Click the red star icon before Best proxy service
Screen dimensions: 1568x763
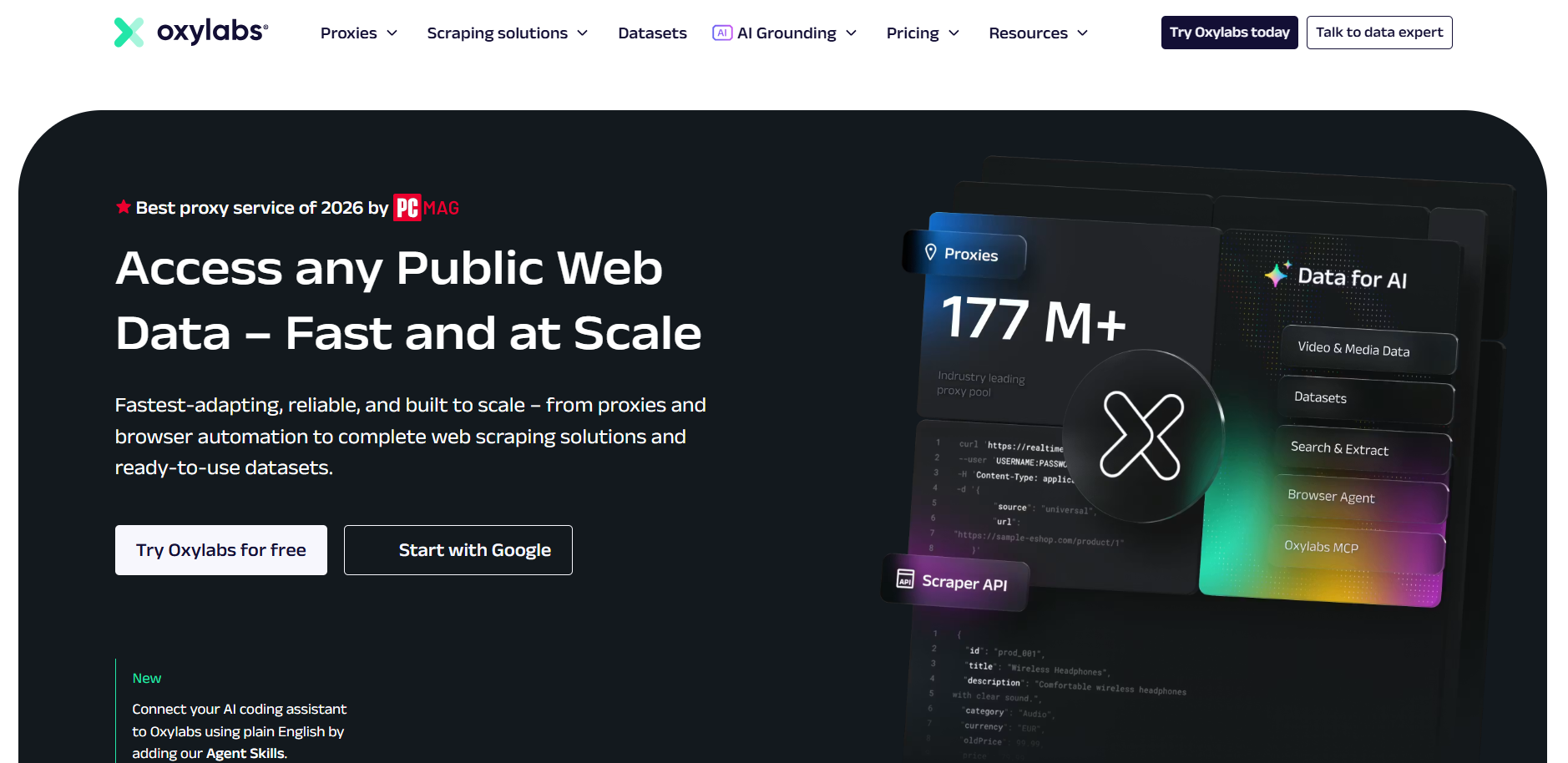coord(124,207)
